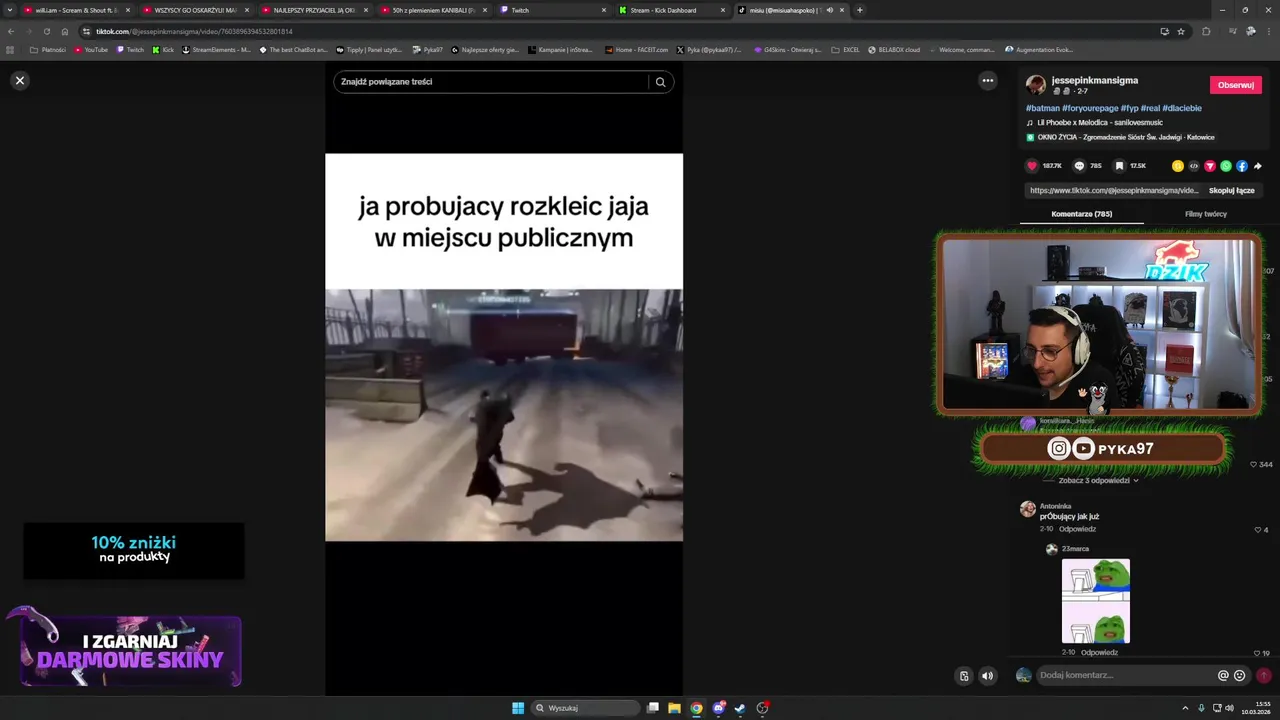1280x720 pixels.
Task: Click the embed code icon
Action: tap(1193, 166)
